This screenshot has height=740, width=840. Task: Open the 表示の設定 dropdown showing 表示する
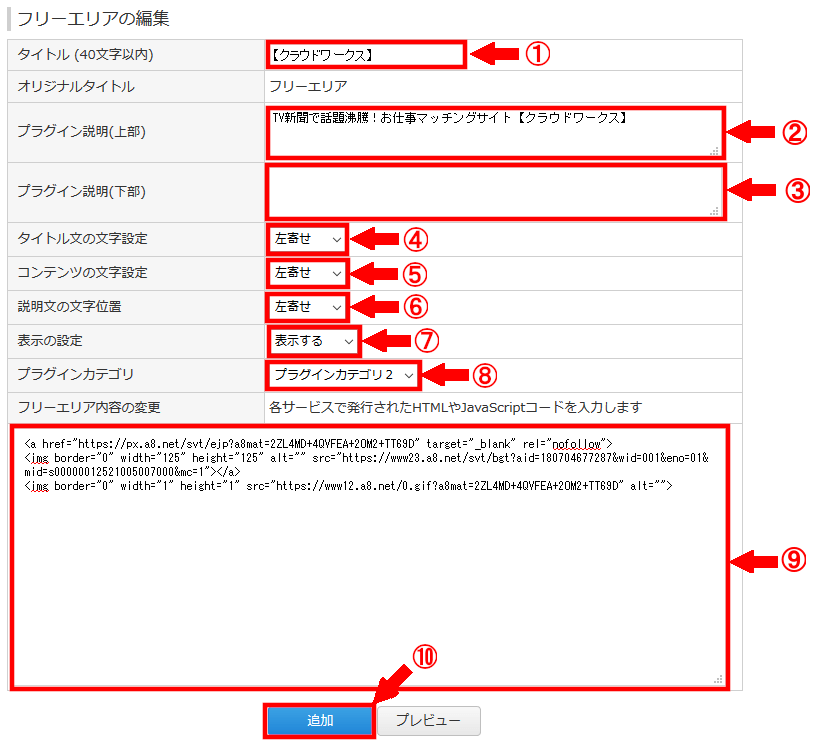314,341
